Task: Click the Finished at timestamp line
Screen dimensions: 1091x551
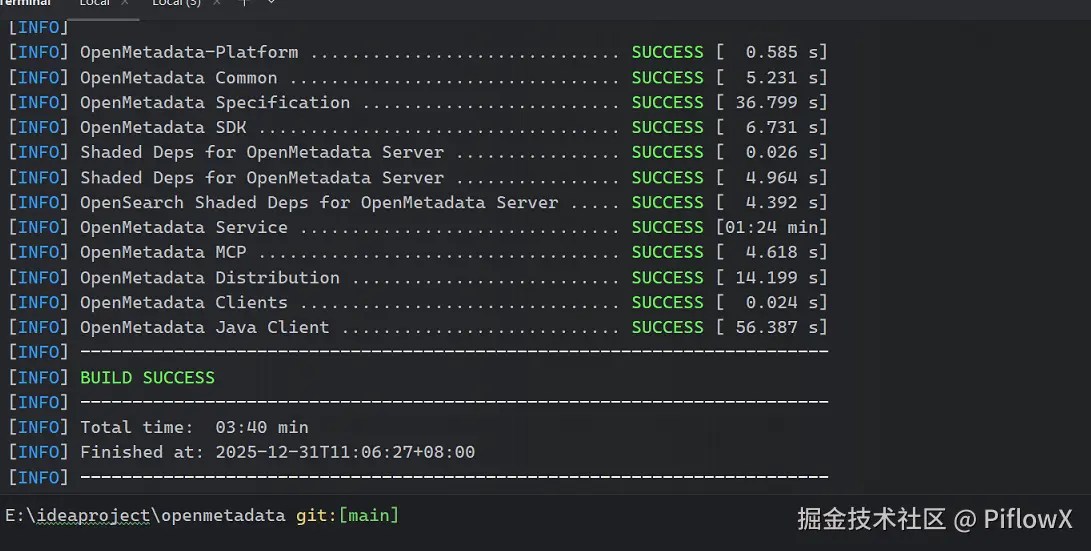Action: (277, 453)
